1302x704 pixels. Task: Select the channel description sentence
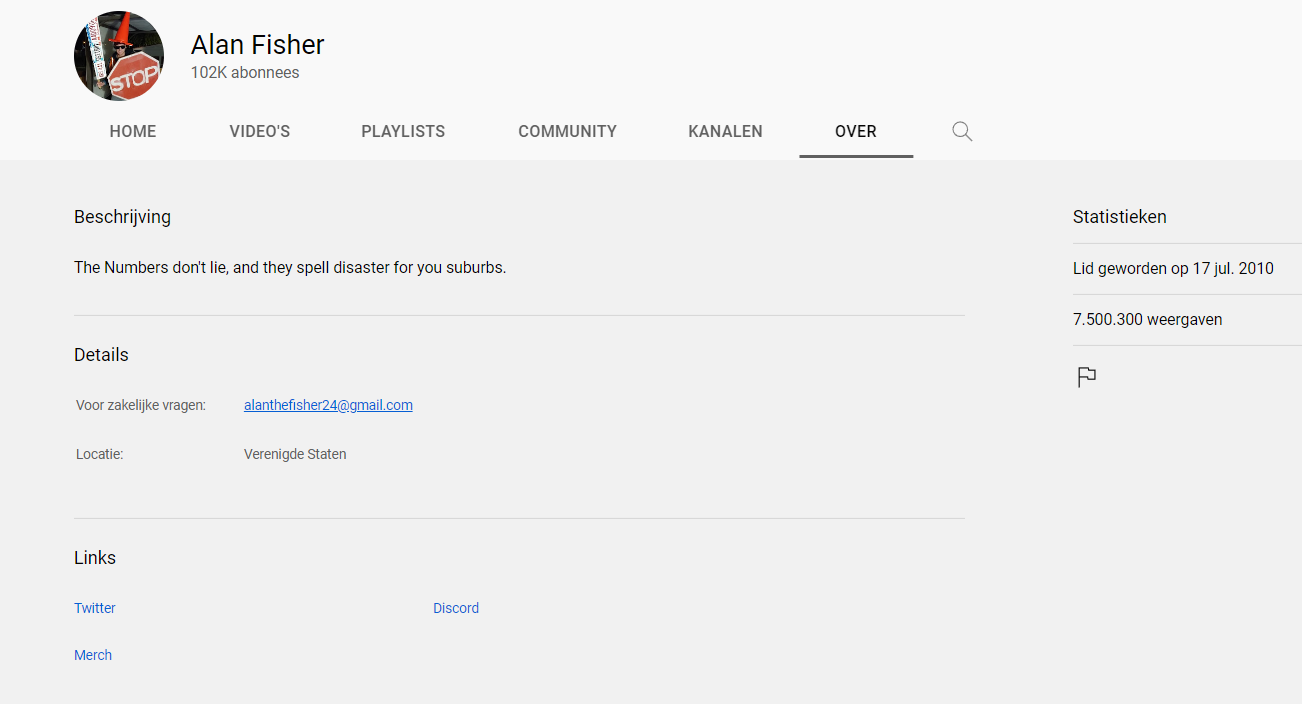click(x=290, y=268)
